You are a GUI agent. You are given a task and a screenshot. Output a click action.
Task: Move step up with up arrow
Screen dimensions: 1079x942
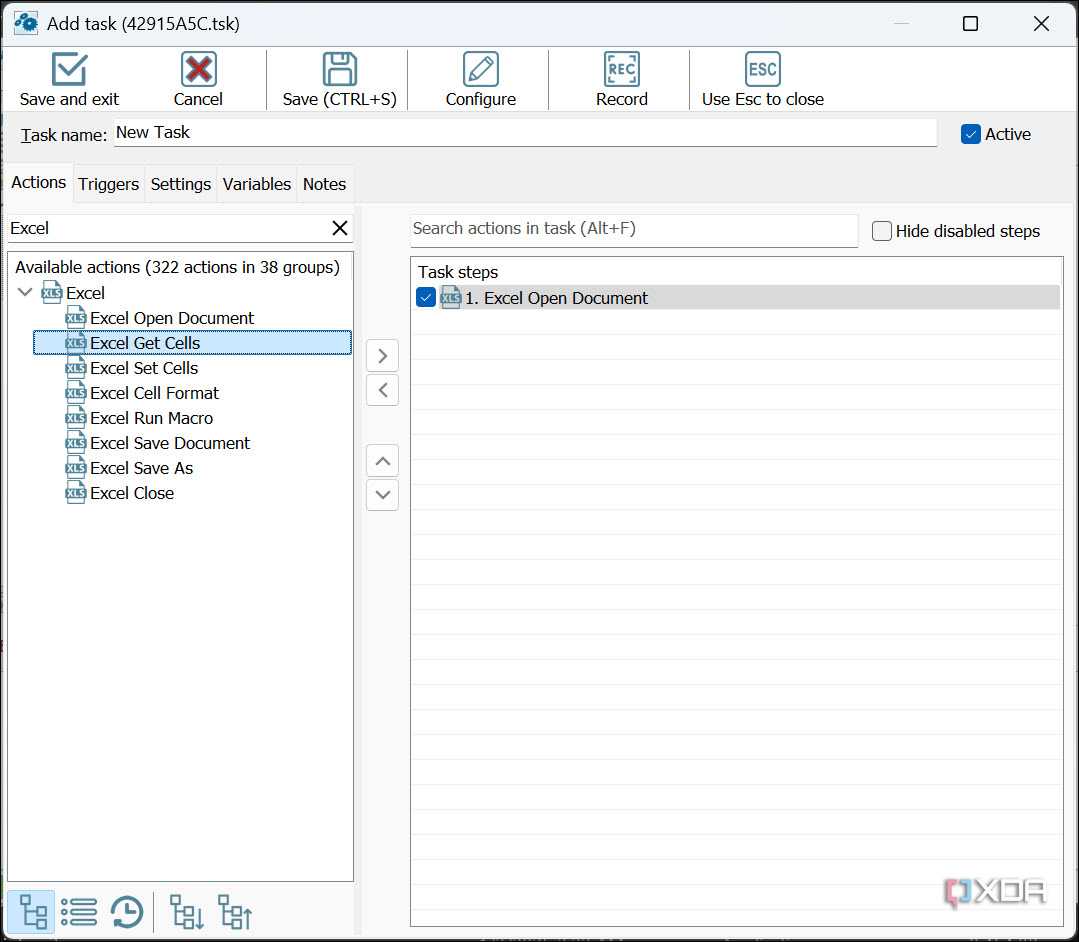(383, 461)
